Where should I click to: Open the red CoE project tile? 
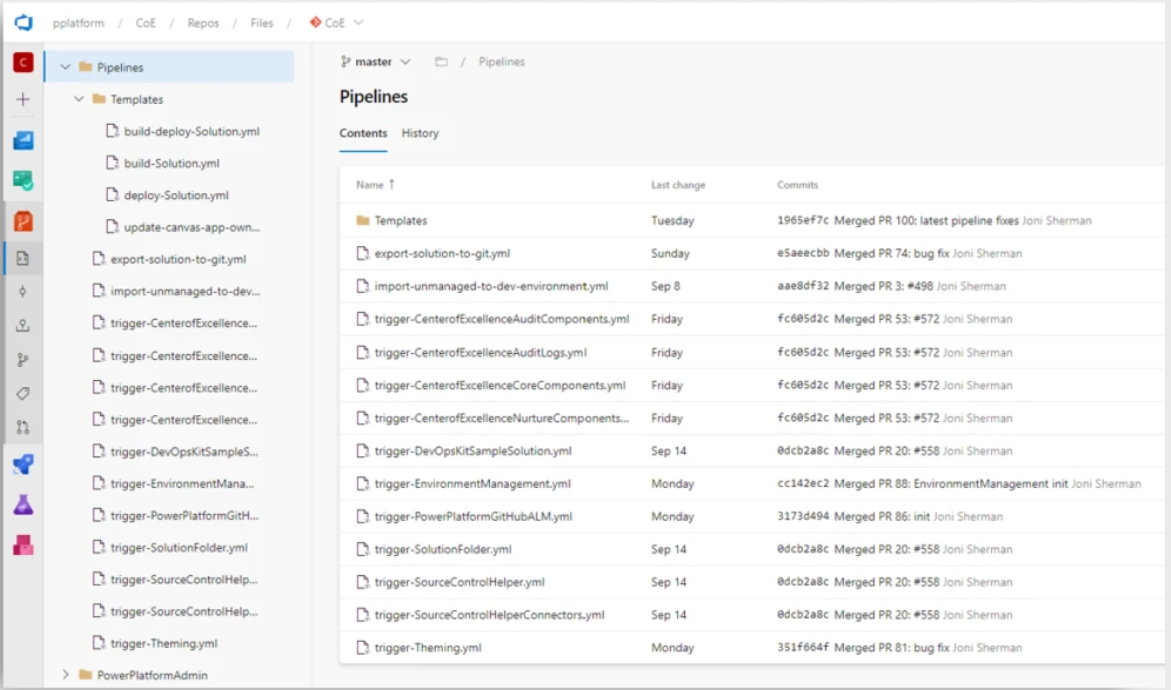pos(23,62)
